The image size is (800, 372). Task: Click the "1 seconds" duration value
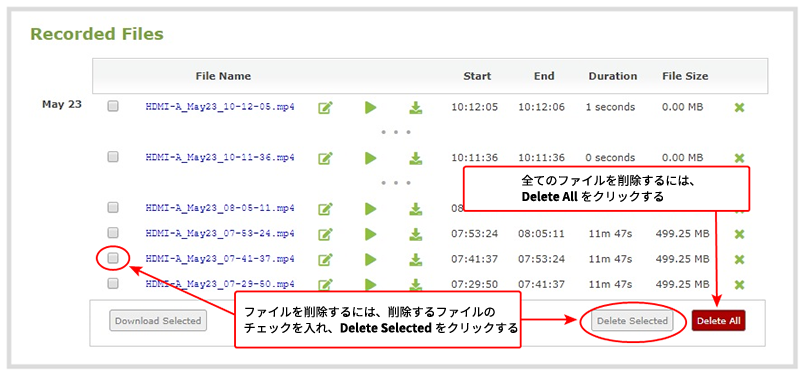[x=610, y=107]
